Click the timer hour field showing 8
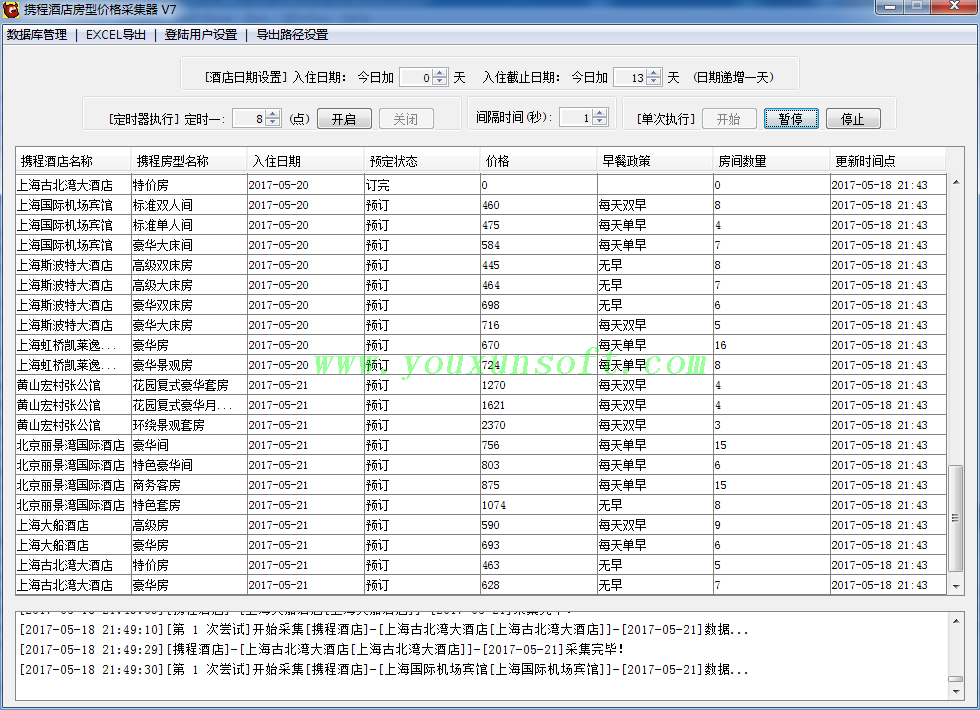980x710 pixels. [250, 118]
